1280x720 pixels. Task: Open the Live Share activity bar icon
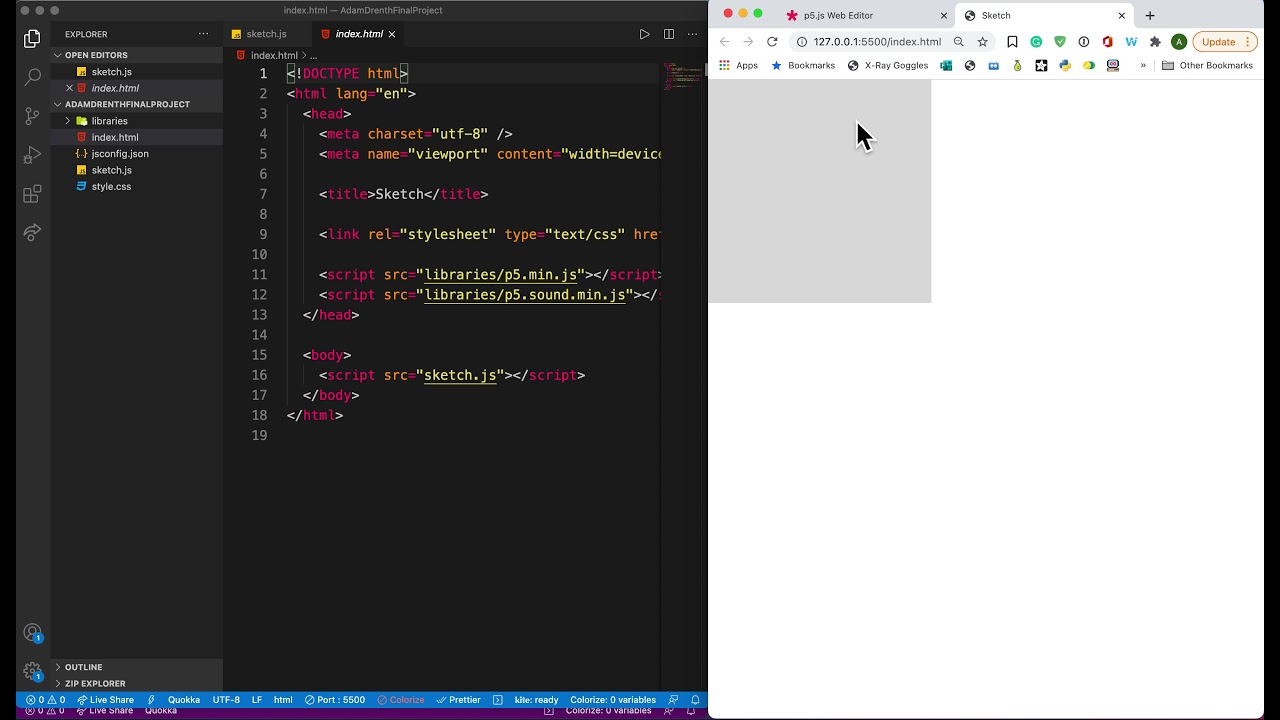(x=32, y=233)
